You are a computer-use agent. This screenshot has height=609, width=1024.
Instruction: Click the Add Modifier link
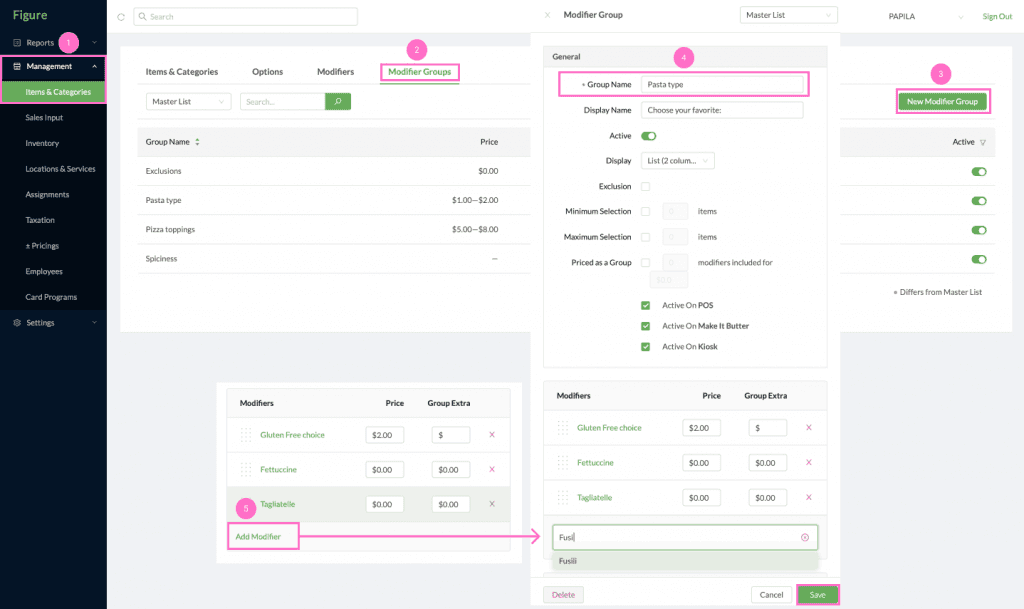pos(258,537)
